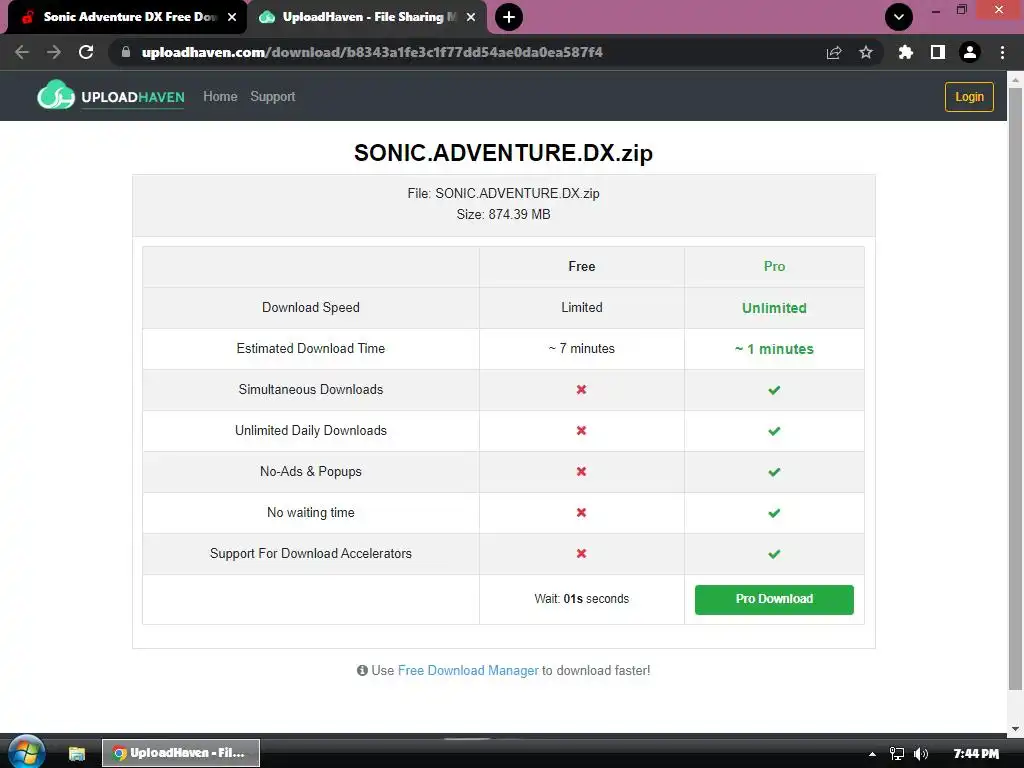The height and width of the screenshot is (768, 1024).
Task: Click the '~ 1 minutes' cell
Action: (774, 349)
